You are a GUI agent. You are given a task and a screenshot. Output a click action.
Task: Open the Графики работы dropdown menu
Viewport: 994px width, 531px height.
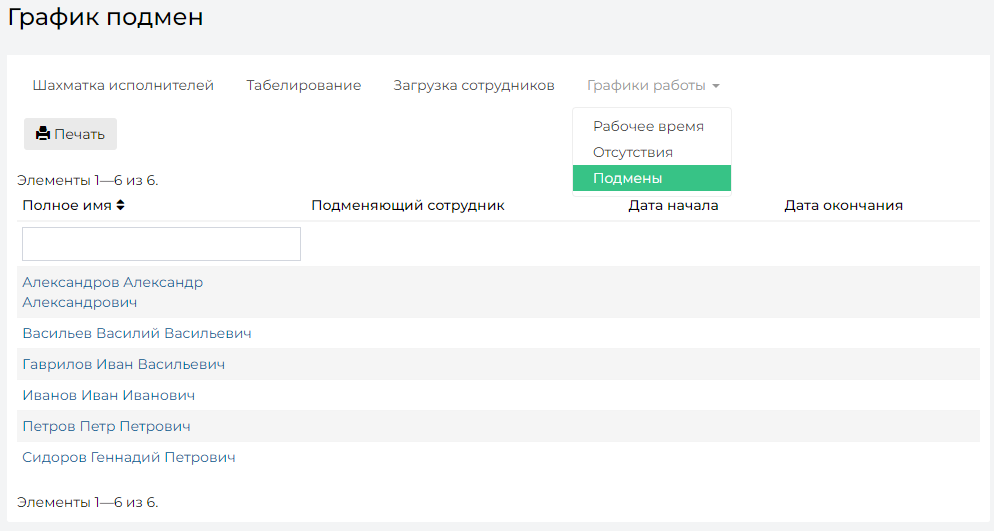point(653,86)
